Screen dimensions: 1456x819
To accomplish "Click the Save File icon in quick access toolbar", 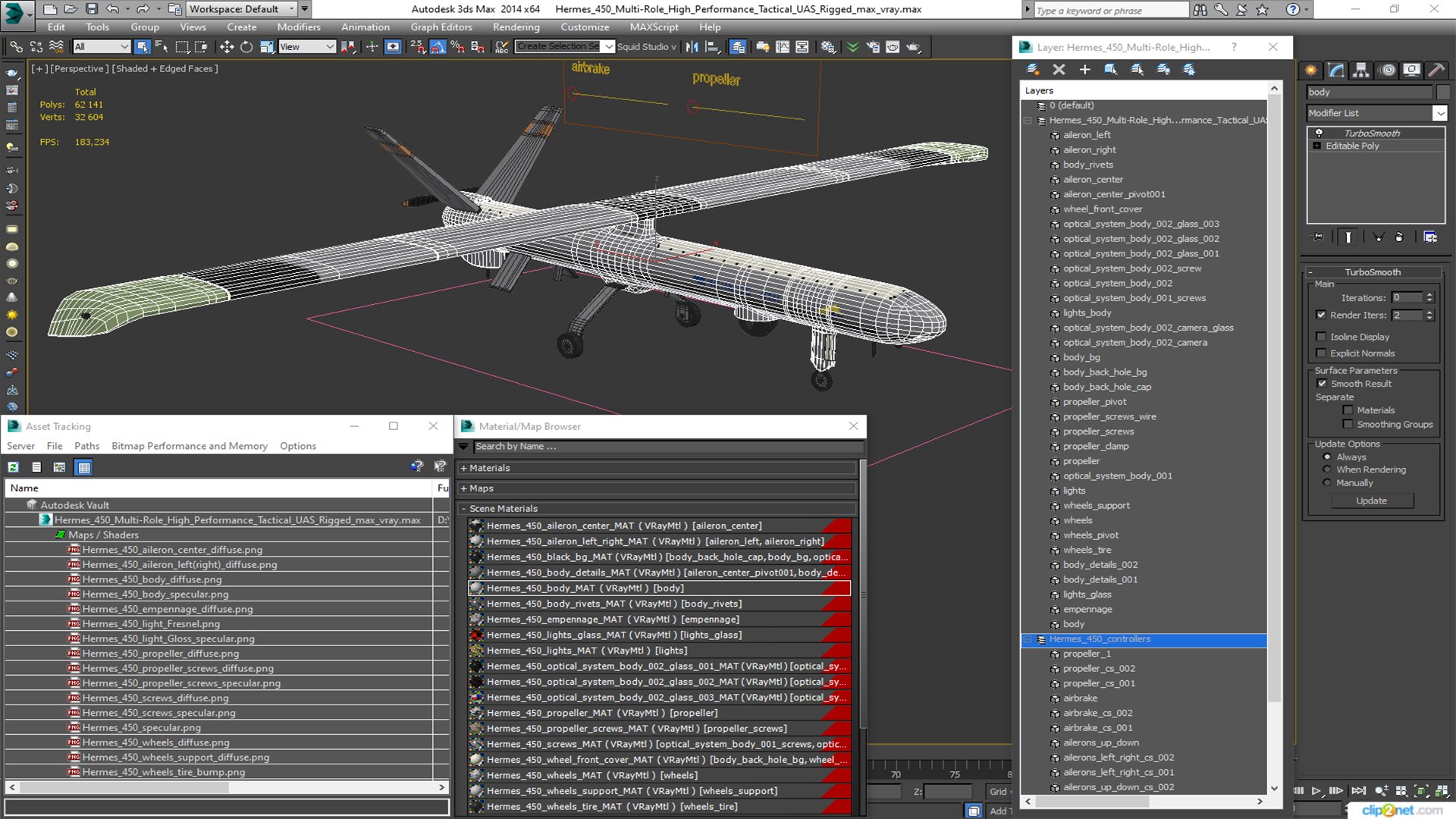I will click(92, 9).
